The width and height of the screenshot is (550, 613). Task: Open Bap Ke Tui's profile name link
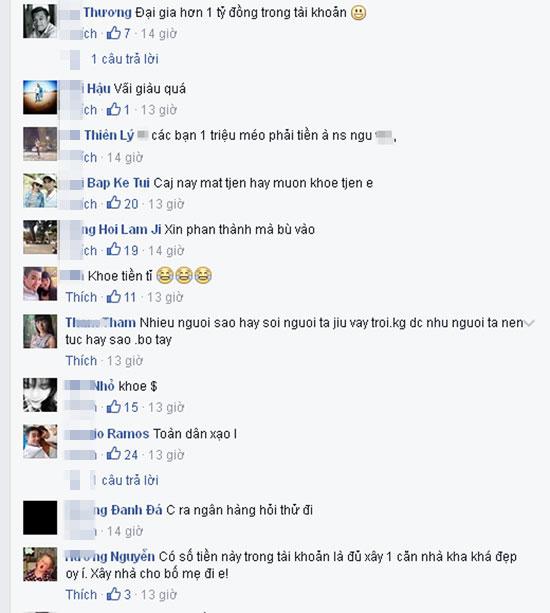[x=118, y=183]
